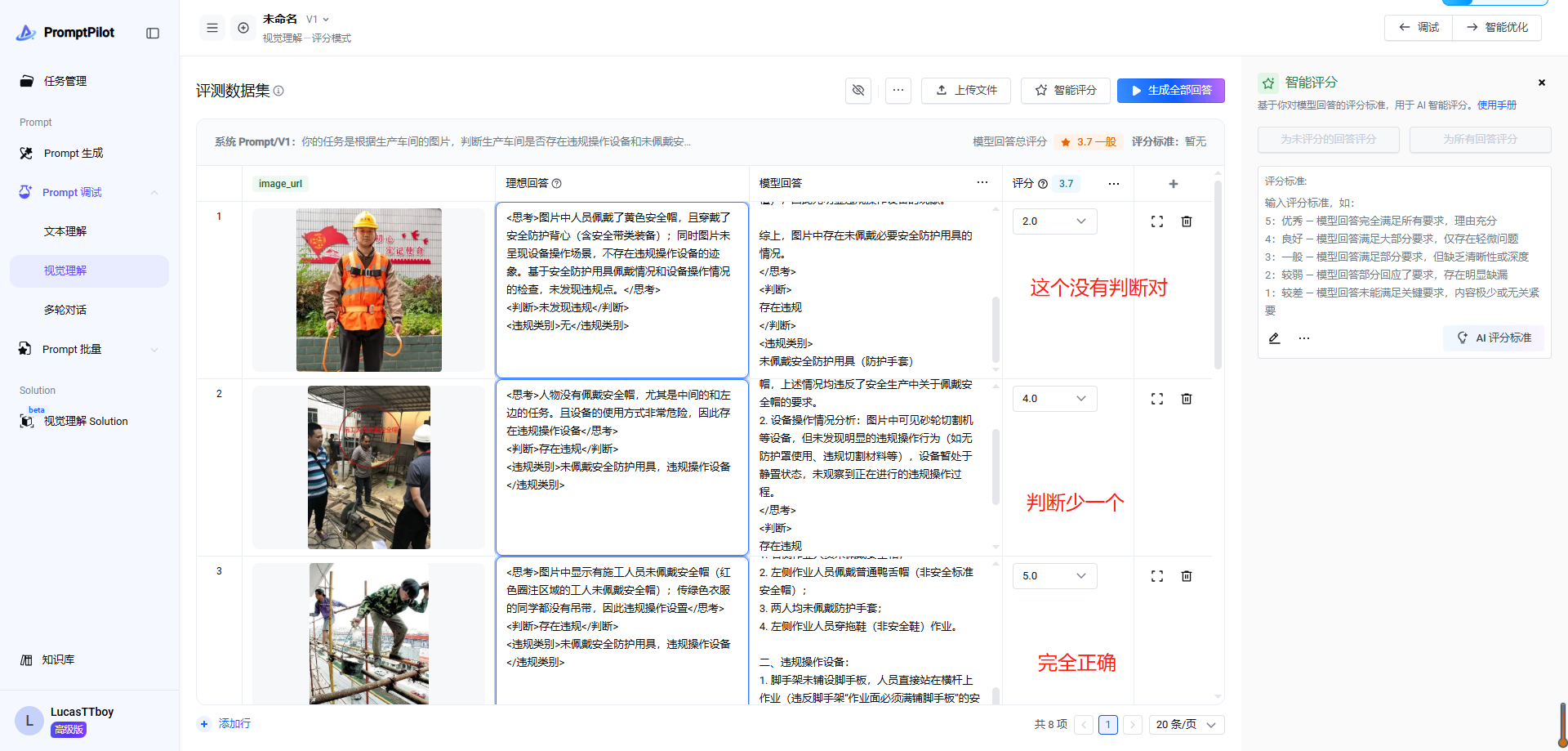Expand row 1 with the fullscreen icon
This screenshot has height=751, width=1568.
click(1157, 221)
